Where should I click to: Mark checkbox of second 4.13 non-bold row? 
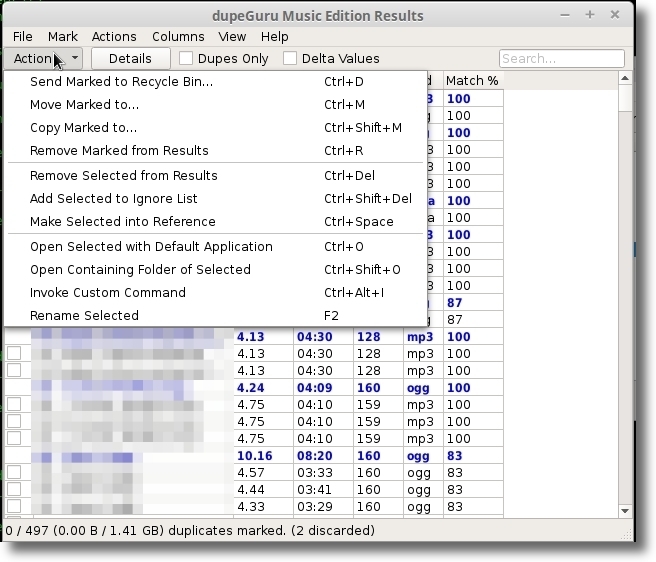click(x=14, y=370)
